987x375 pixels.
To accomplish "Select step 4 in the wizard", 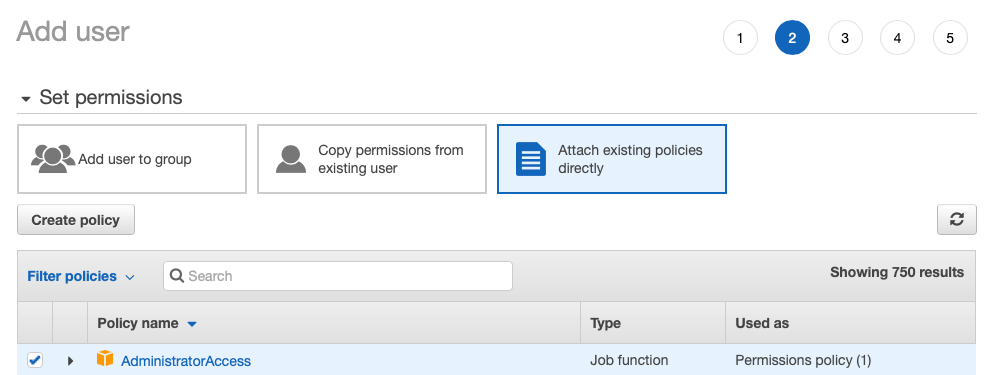I will coord(897,38).
